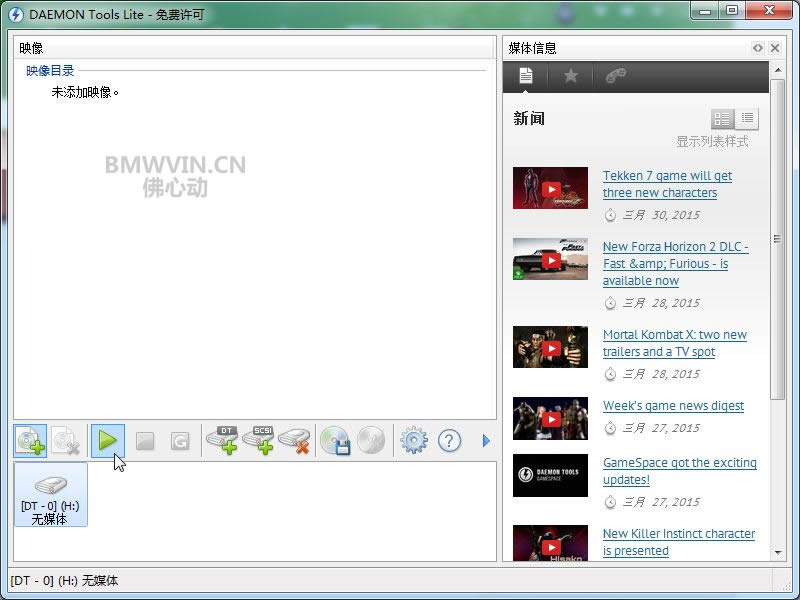Expand toolbar with the blue arrow
The width and height of the screenshot is (800, 600).
click(486, 441)
